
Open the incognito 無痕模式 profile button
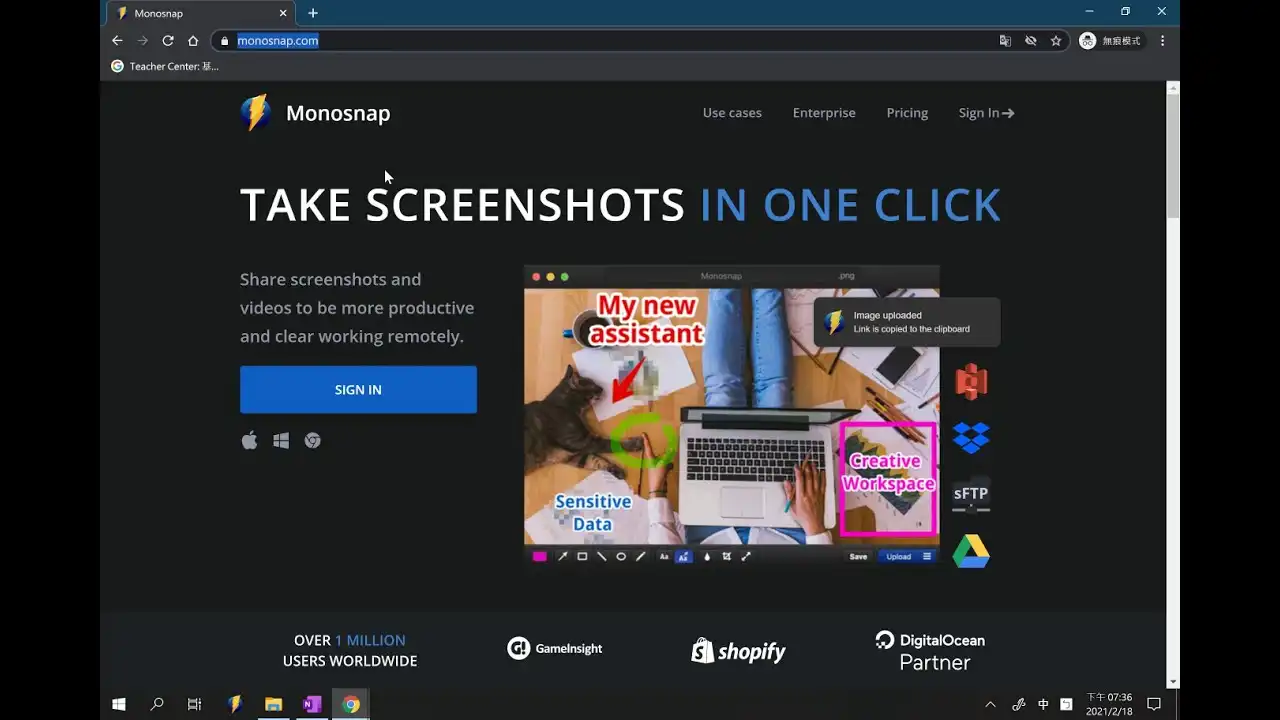(x=1110, y=41)
